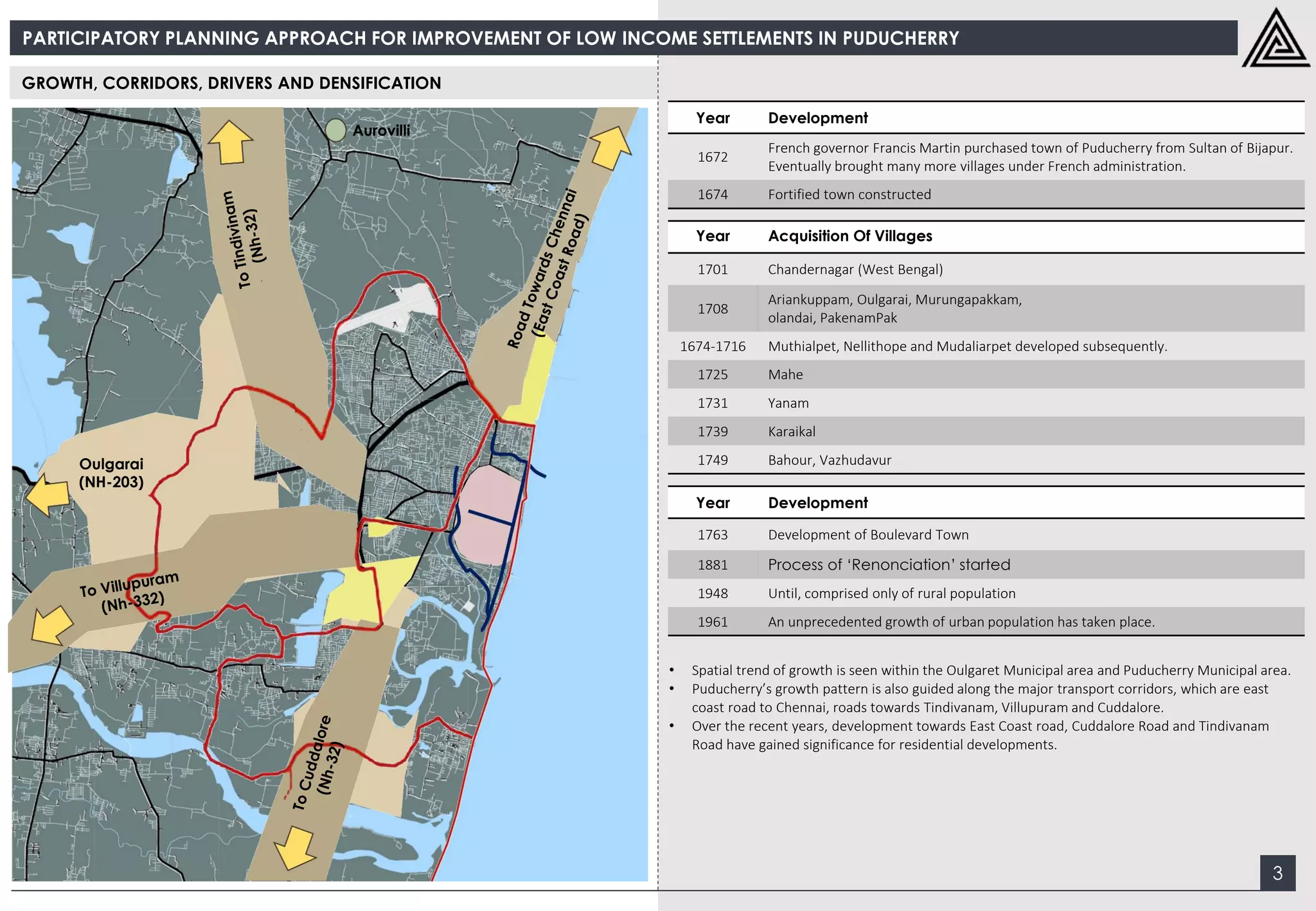Image resolution: width=1316 pixels, height=911 pixels.
Task: Click the Mahe entry
Action: pyautogui.click(x=785, y=375)
